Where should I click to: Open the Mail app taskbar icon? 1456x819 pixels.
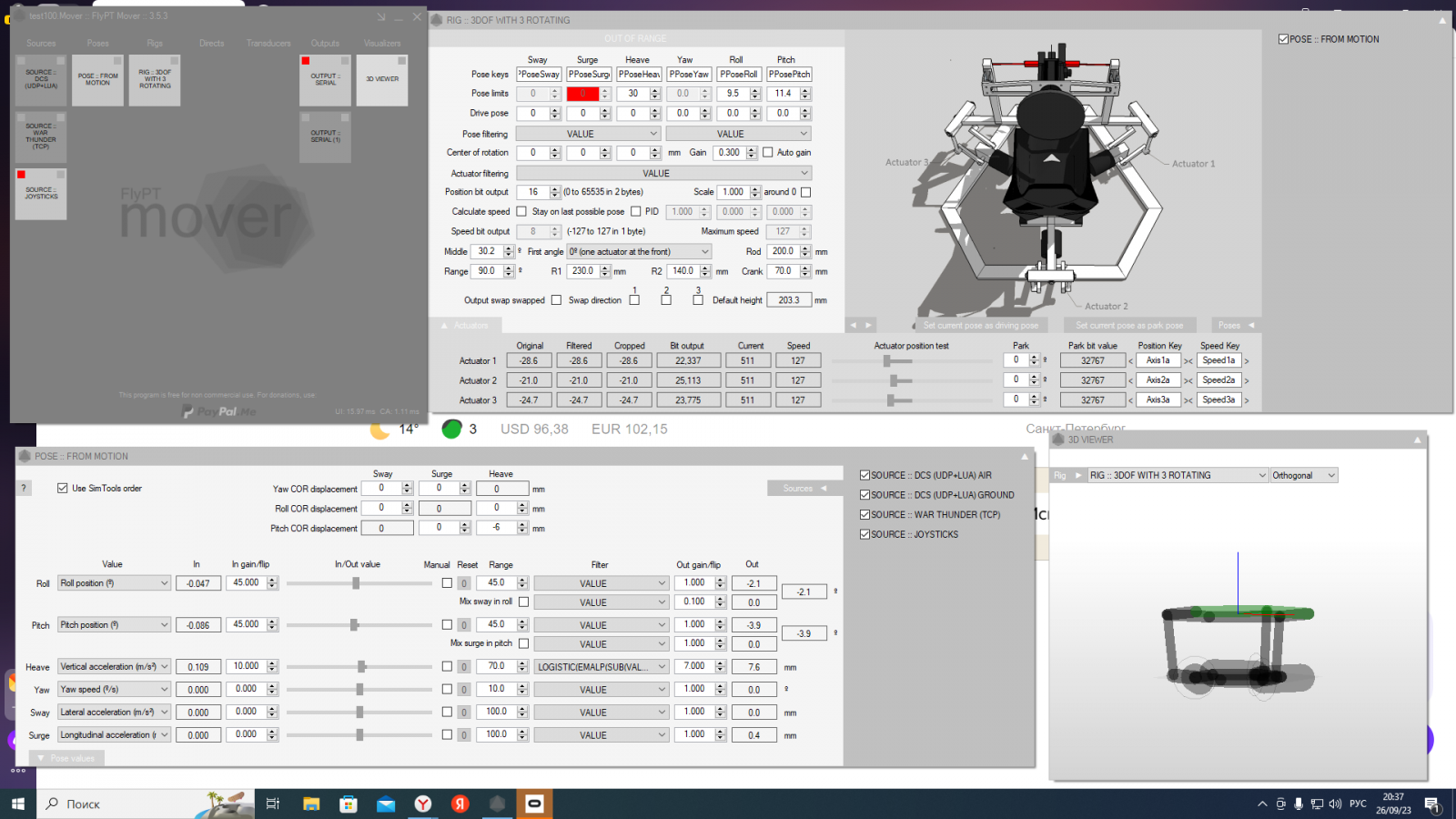point(386,804)
